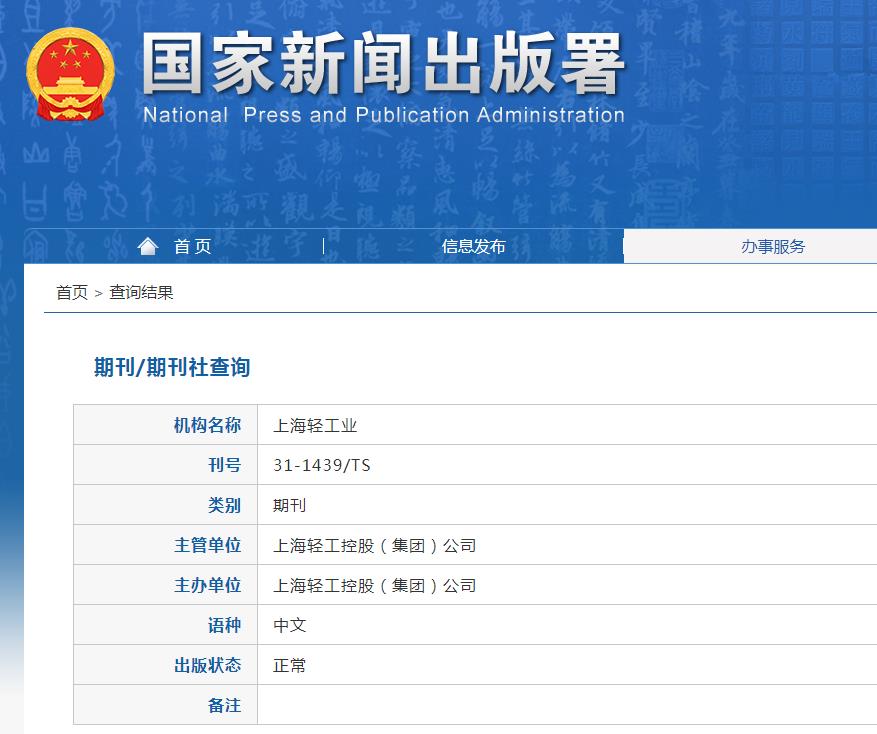Click the 首页 breadcrumb link
Screen dimensions: 877x734
(67, 291)
